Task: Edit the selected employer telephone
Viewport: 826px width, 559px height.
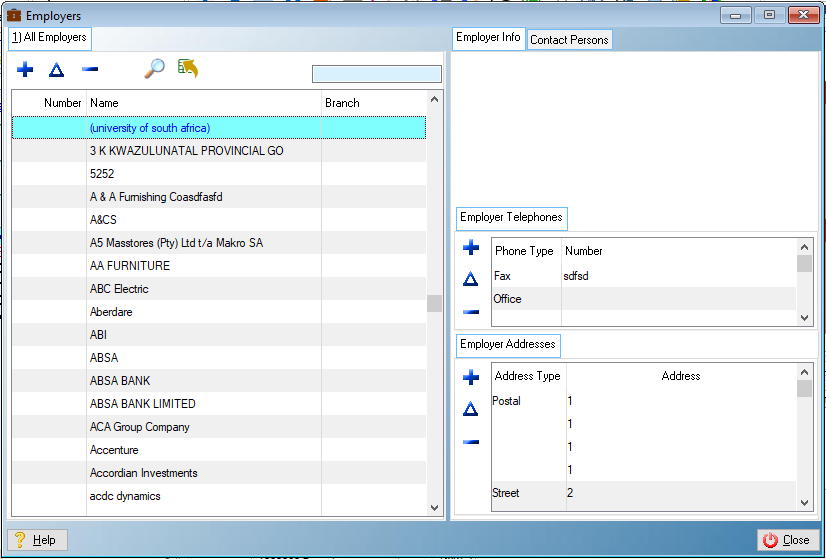Action: pos(472,280)
